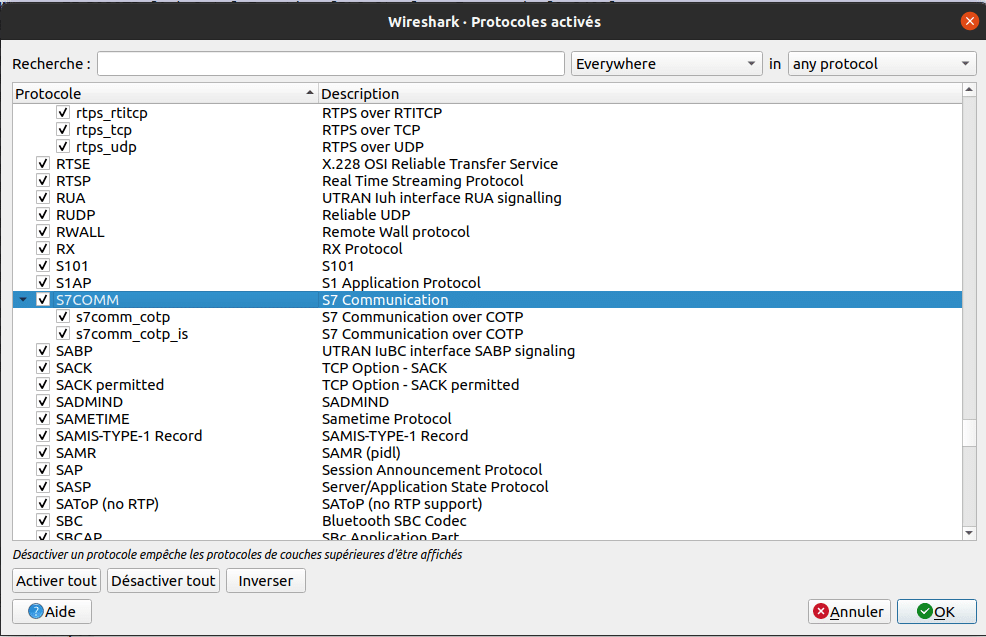Image resolution: width=986 pixels, height=637 pixels.
Task: Uncheck the SAMR protocol checkbox
Action: click(x=43, y=453)
